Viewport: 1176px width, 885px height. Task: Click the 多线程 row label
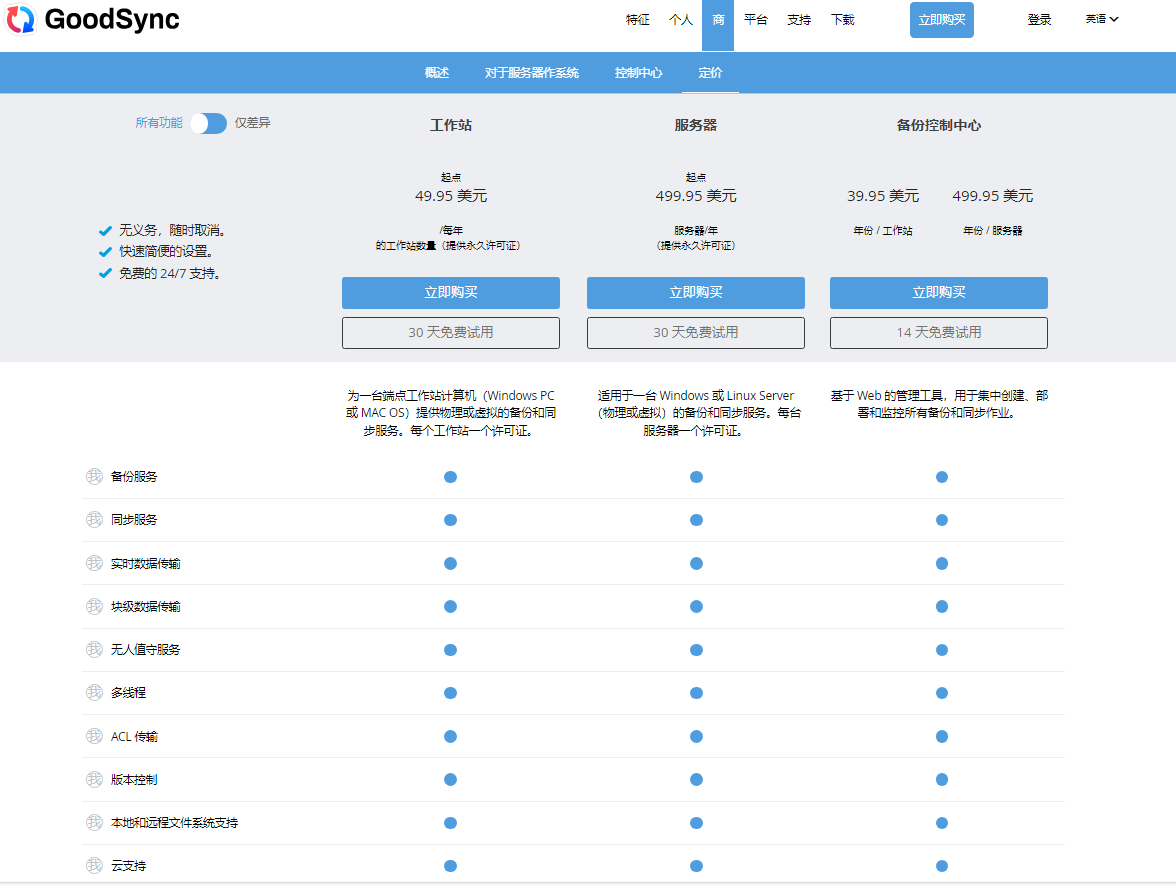tap(128, 692)
